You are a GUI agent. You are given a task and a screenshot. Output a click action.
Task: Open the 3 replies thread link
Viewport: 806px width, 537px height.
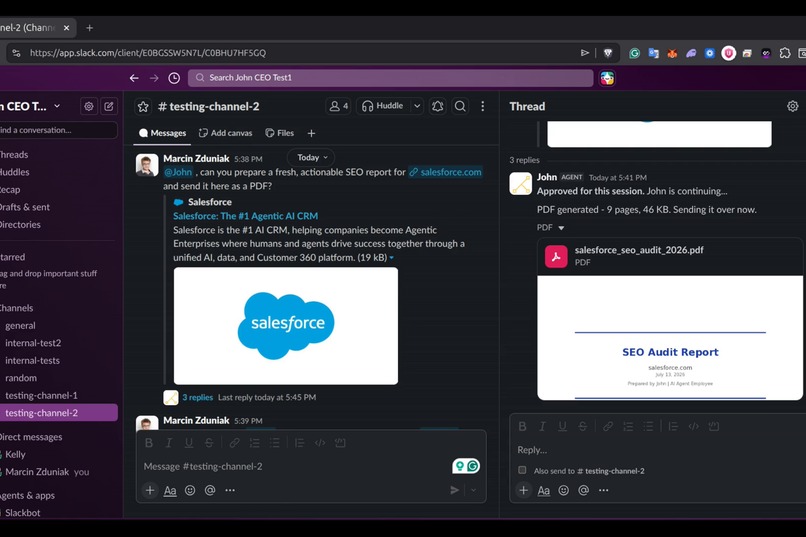coord(197,397)
